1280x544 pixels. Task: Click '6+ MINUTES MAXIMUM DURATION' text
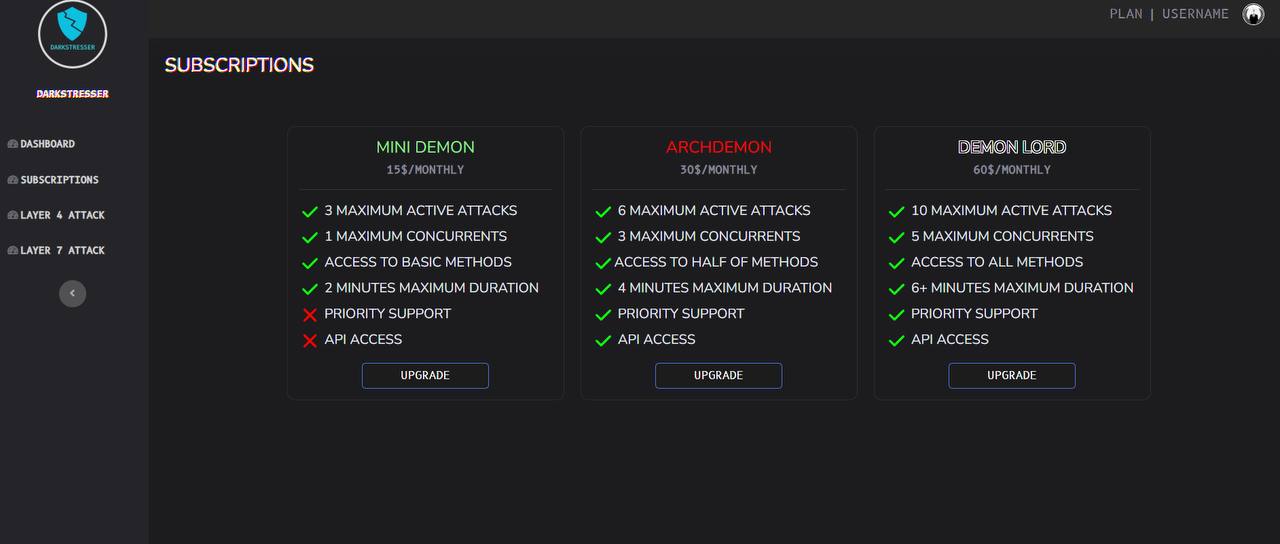coord(1022,288)
